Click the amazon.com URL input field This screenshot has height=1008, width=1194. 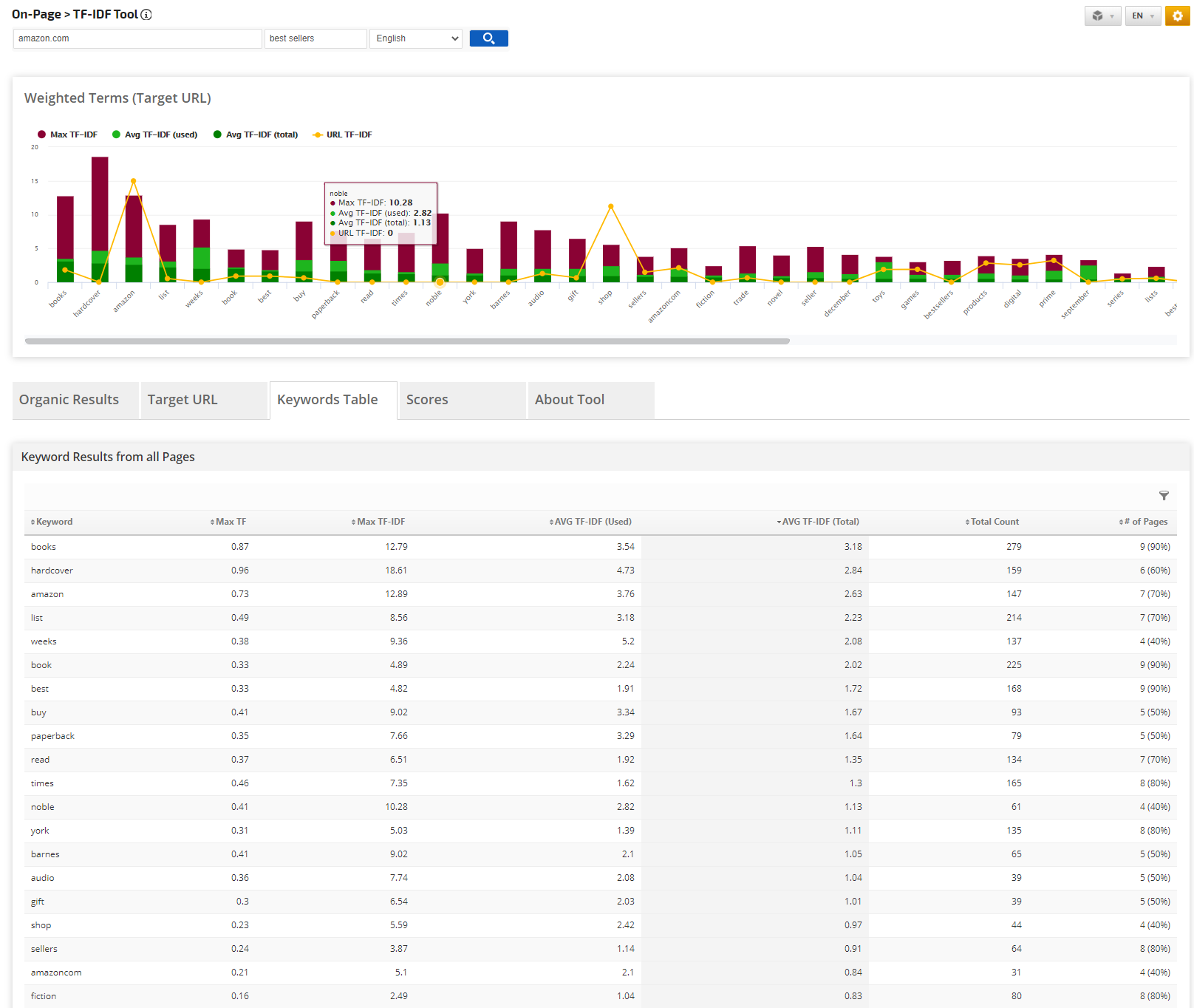click(x=137, y=38)
